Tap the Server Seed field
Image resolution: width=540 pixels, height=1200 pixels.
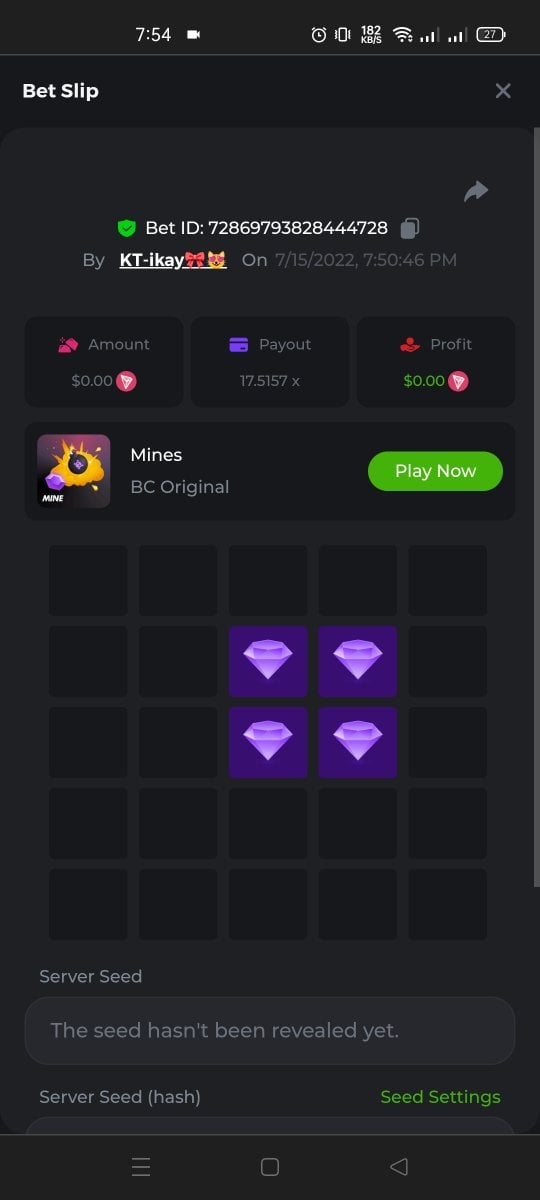(x=270, y=1030)
